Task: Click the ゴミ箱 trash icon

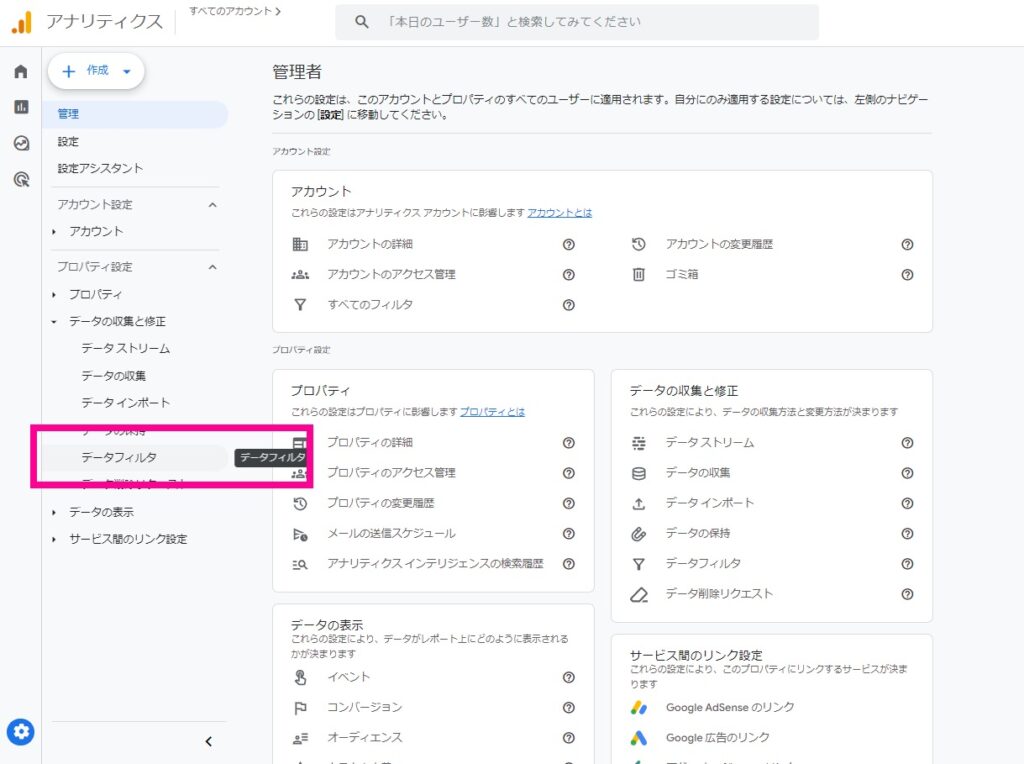Action: (x=639, y=274)
